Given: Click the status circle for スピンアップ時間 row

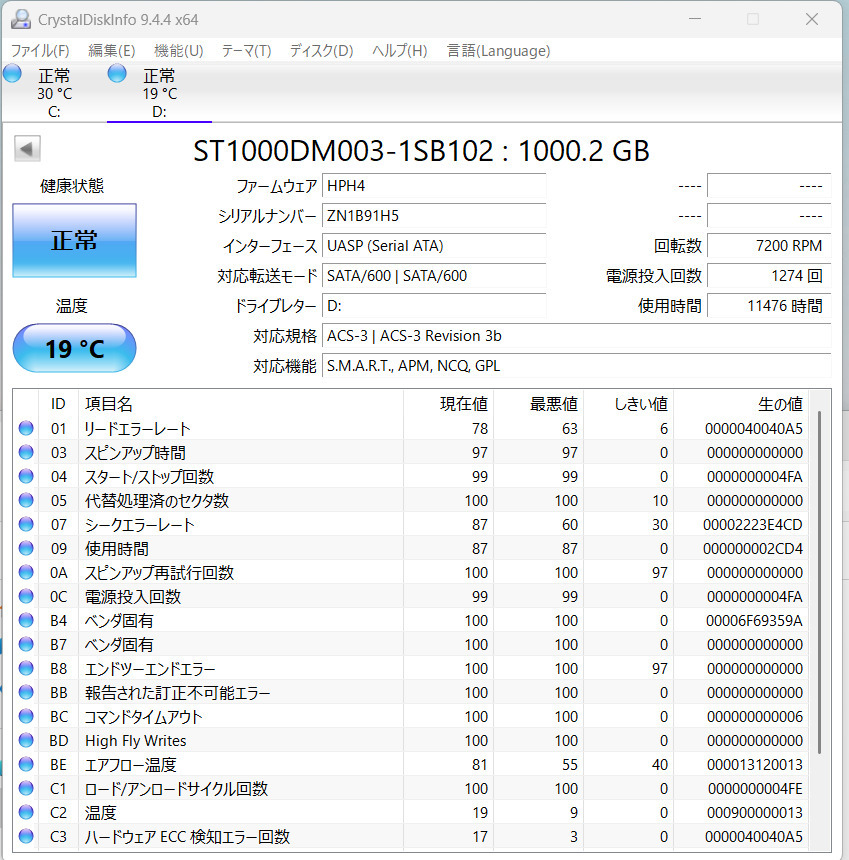Looking at the screenshot, I should 26,452.
